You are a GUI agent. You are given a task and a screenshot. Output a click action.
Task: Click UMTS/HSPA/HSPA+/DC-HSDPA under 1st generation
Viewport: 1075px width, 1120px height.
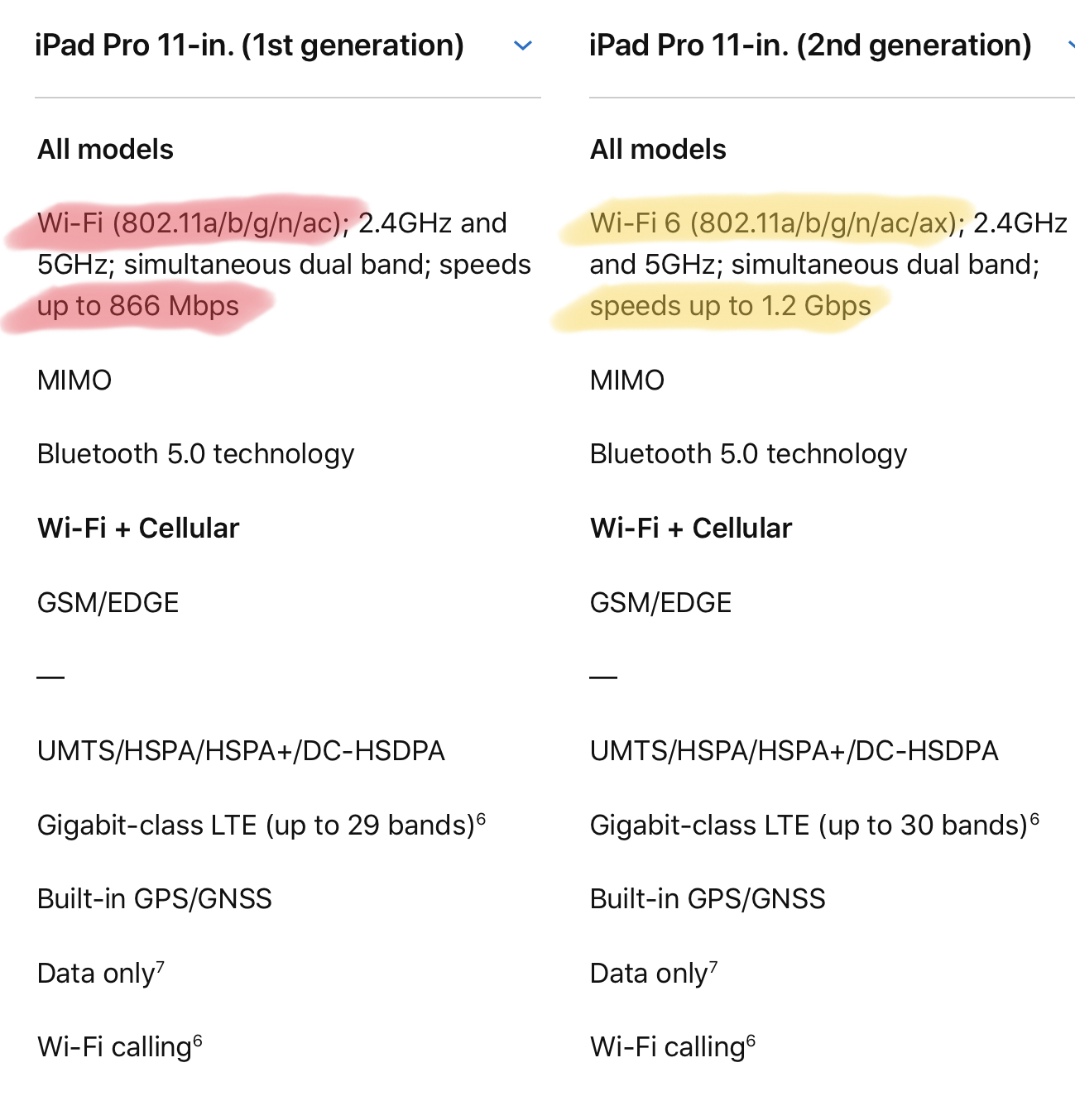click(x=241, y=751)
